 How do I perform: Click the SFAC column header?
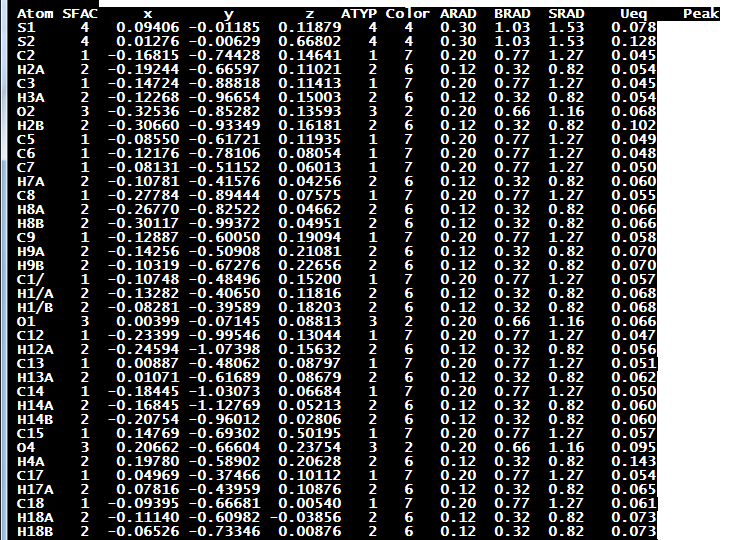(80, 14)
